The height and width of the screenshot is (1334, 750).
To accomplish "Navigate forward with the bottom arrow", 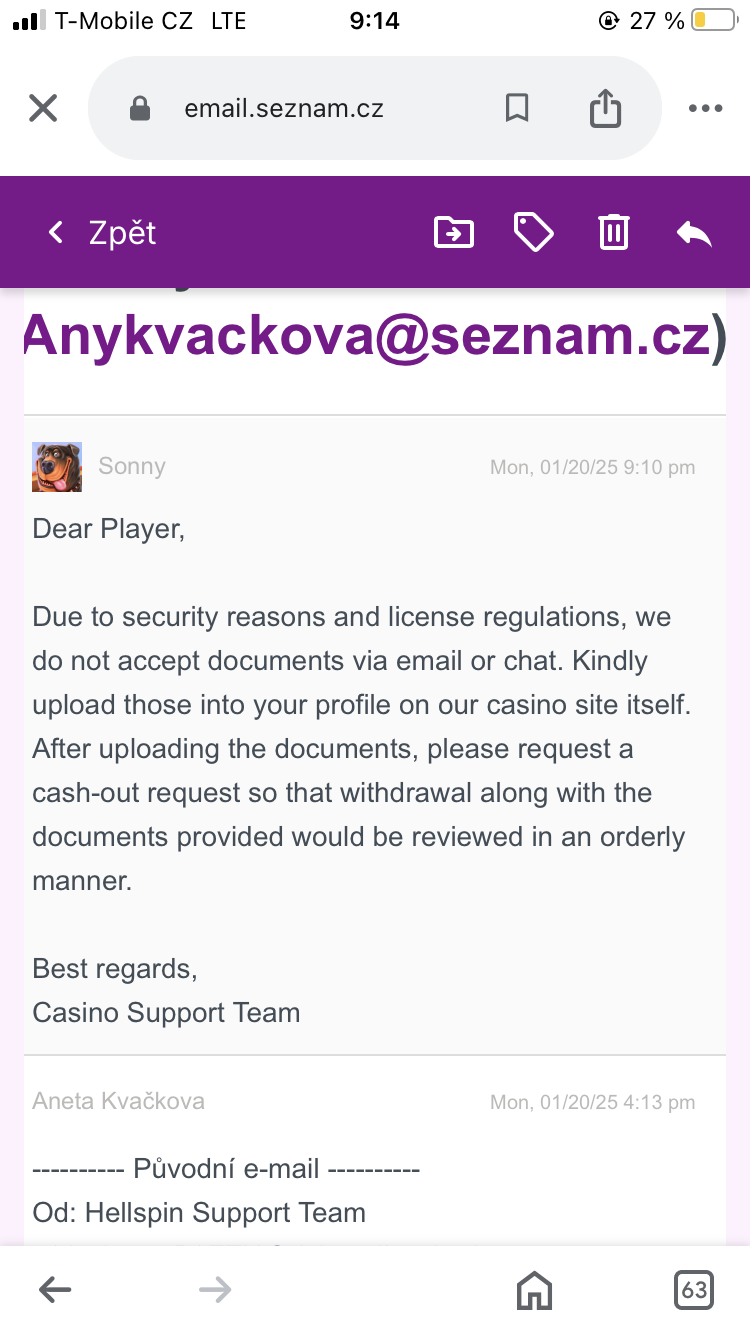I will point(214,1289).
